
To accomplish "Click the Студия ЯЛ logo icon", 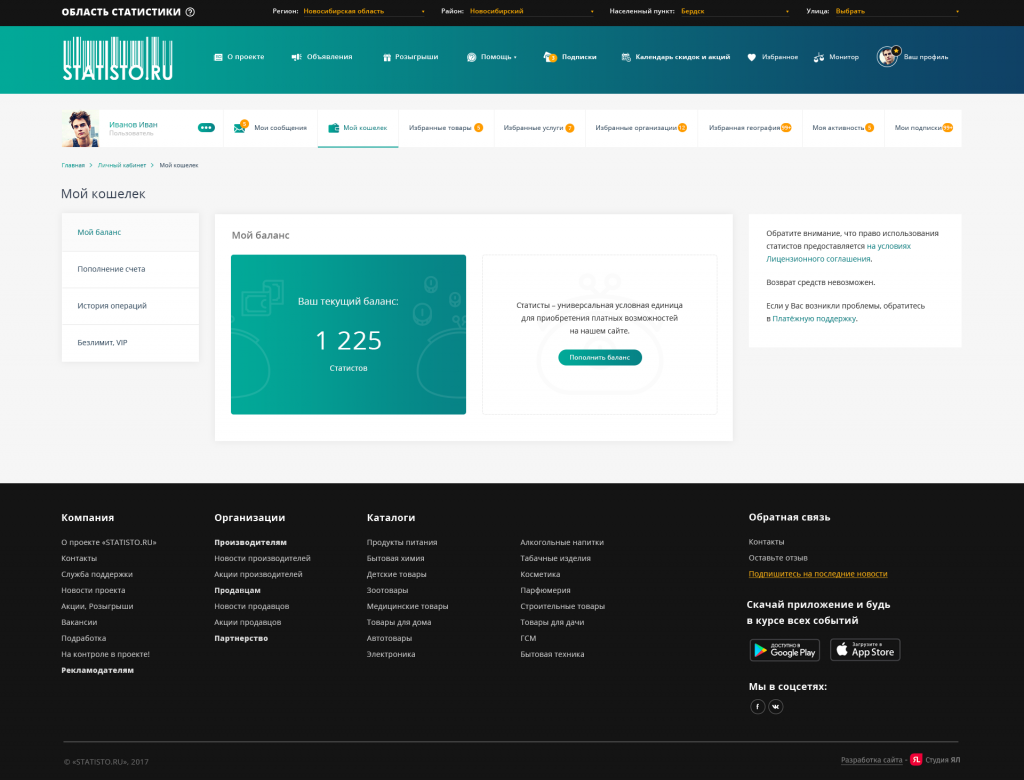I will tap(916, 759).
